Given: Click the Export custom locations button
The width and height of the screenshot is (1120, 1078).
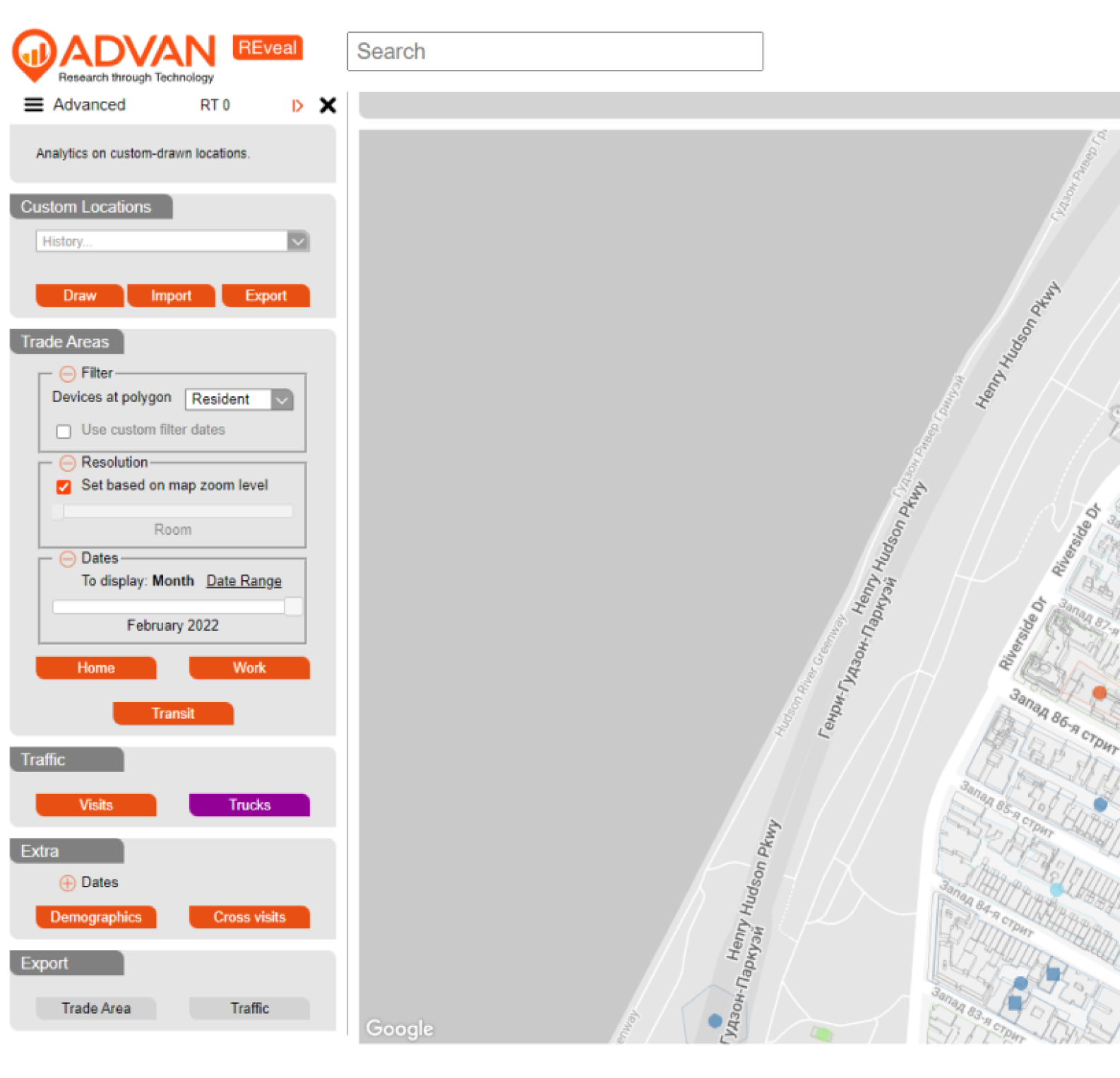Looking at the screenshot, I should 266,295.
